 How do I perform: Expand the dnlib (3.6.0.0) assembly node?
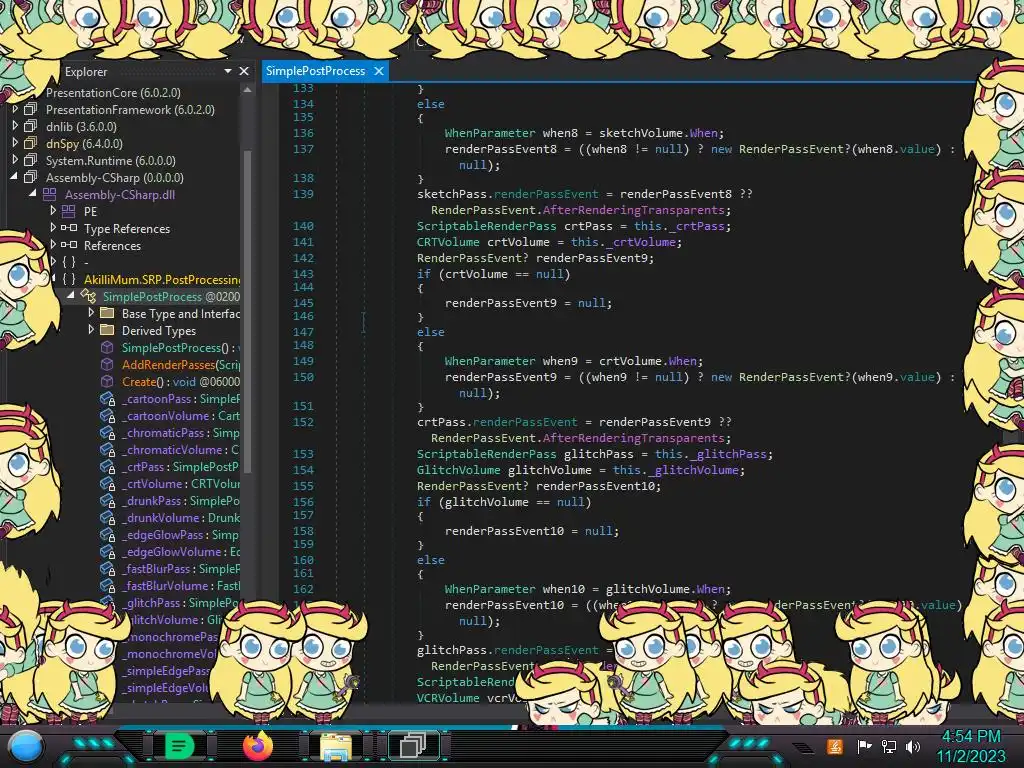pyautogui.click(x=15, y=126)
